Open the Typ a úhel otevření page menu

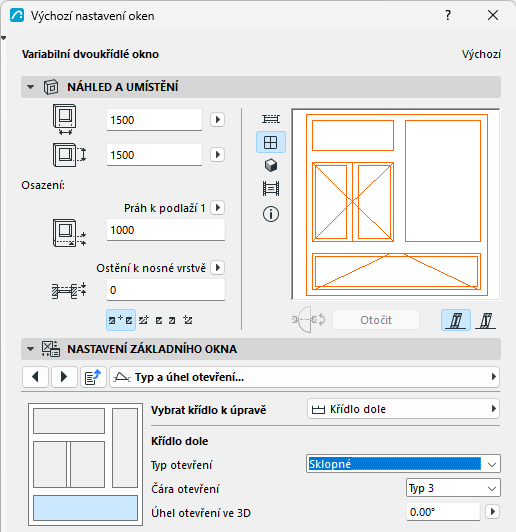coord(304,377)
